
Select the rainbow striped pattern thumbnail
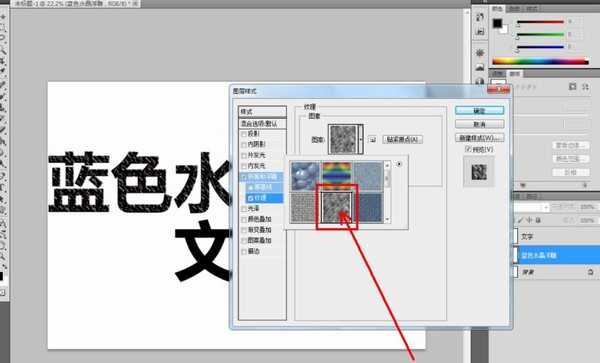[x=336, y=176]
